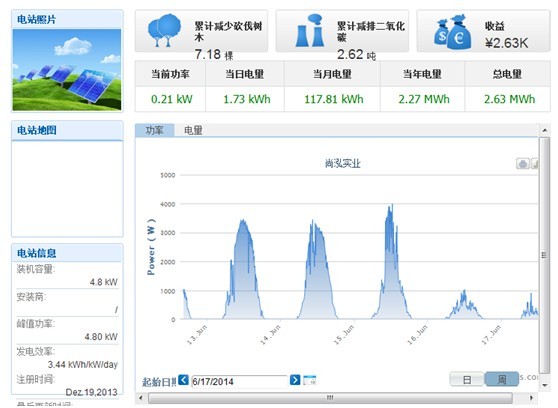Click the 电站地图 panel header

67,130
